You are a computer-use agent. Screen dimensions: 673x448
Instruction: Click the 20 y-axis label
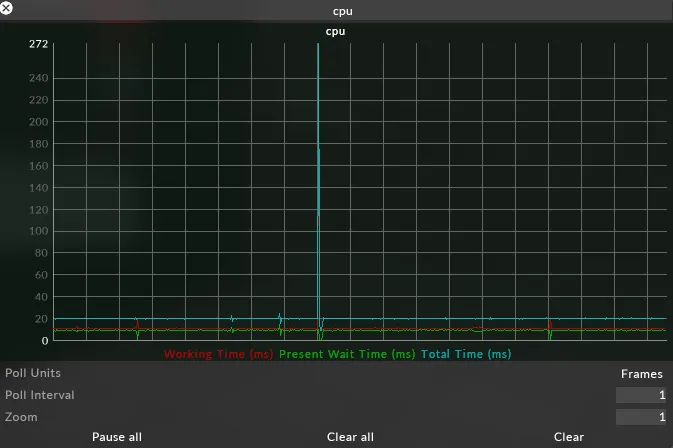point(41,319)
